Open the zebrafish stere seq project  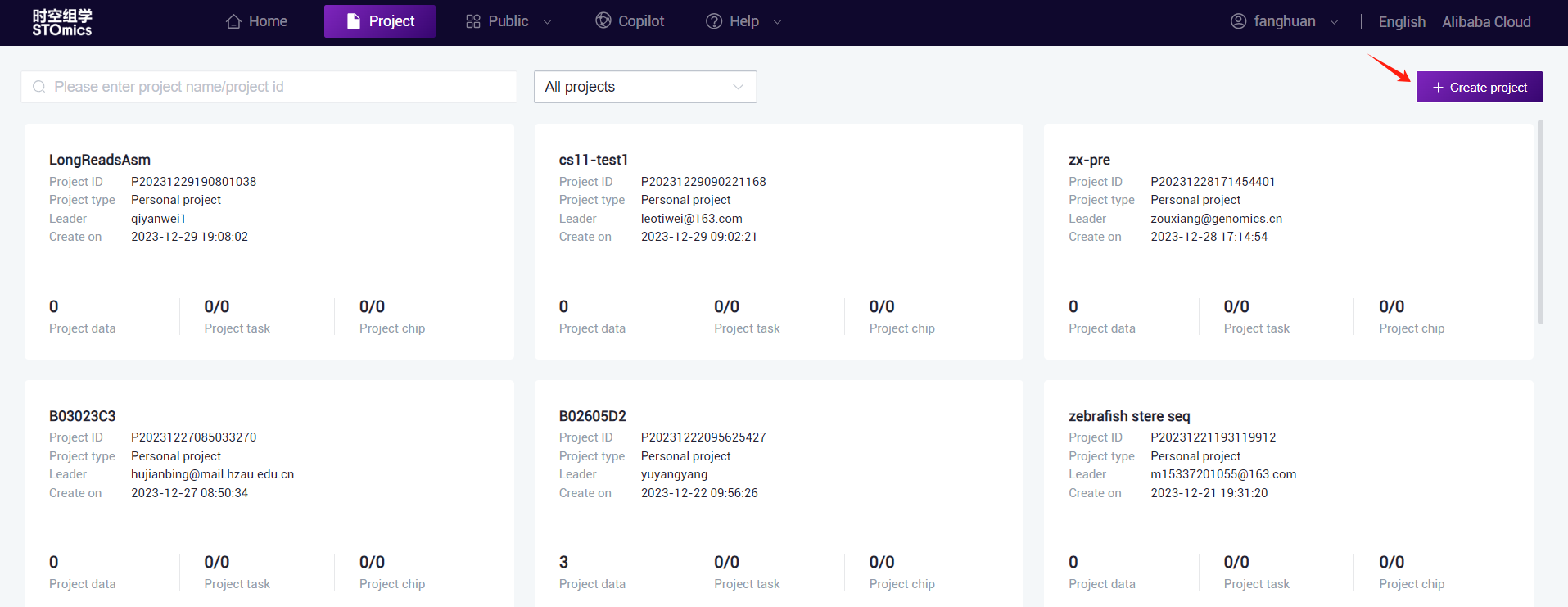click(1129, 416)
